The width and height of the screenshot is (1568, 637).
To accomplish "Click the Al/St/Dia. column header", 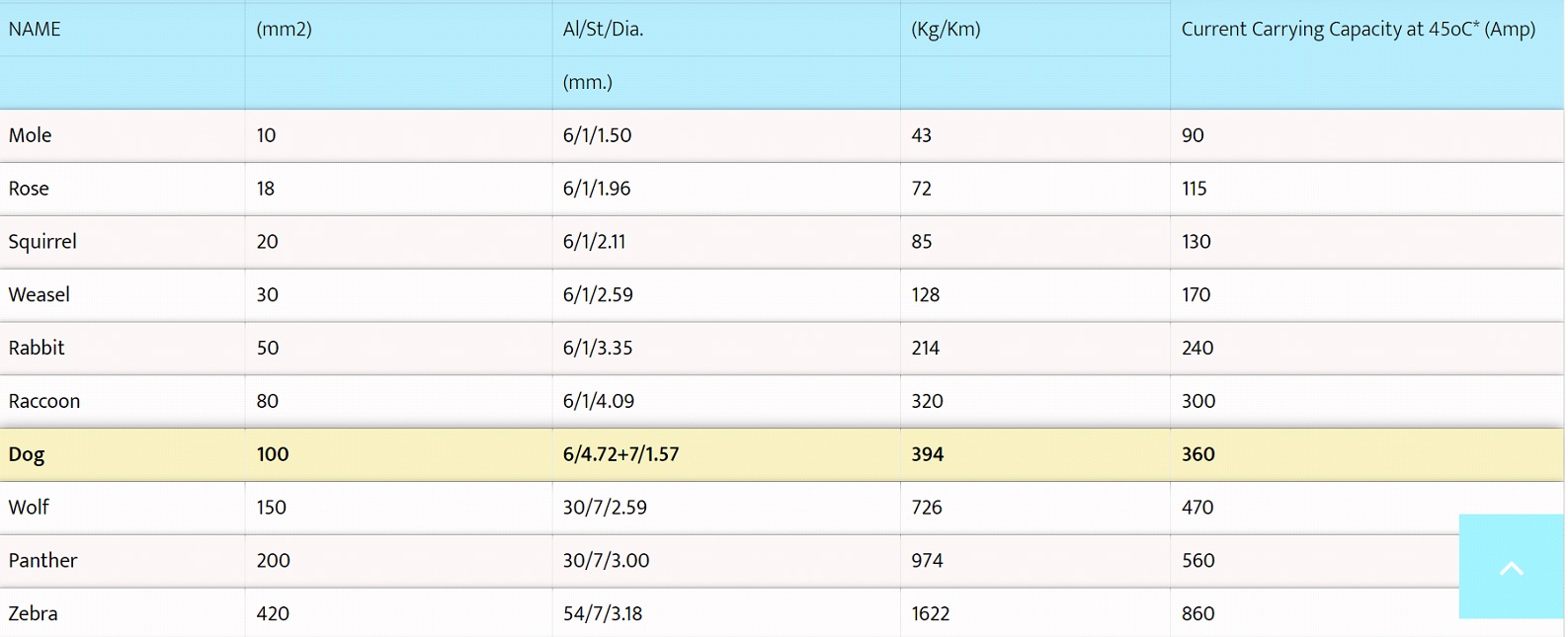I will pos(603,30).
